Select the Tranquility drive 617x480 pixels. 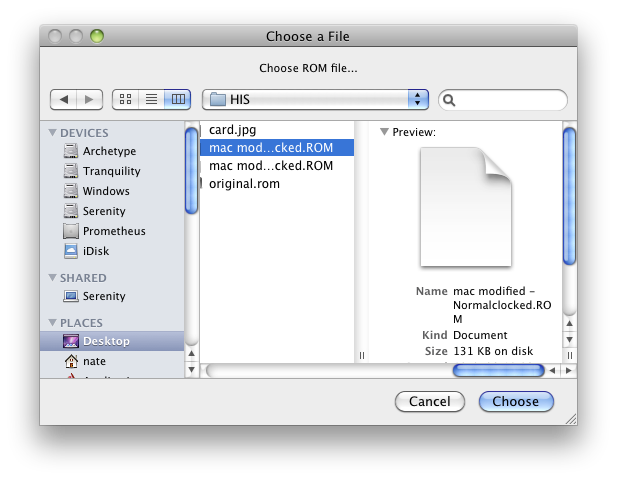click(112, 171)
